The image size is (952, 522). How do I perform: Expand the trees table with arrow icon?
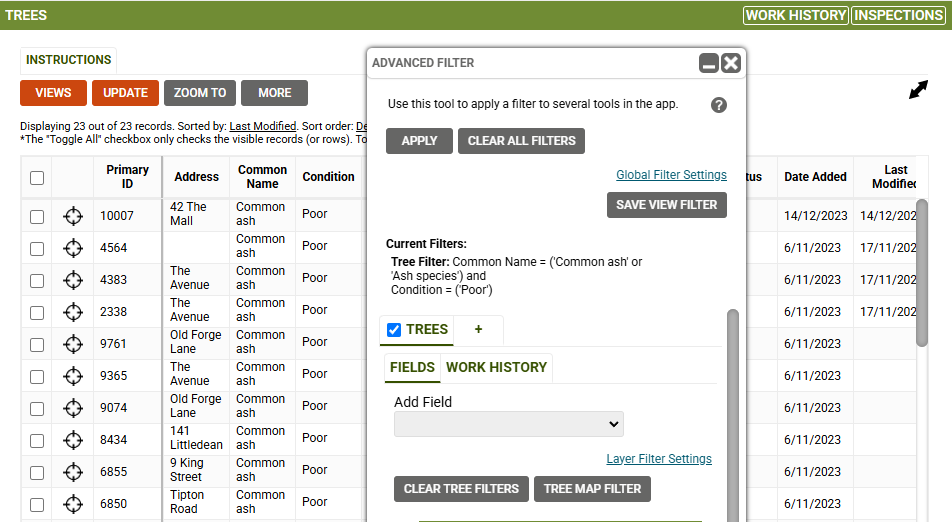point(918,90)
